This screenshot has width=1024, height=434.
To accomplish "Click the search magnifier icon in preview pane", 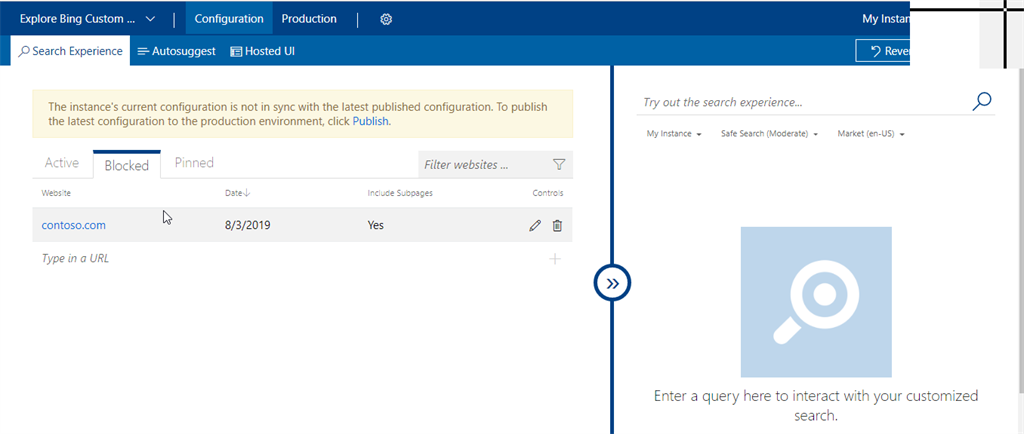I will [x=982, y=101].
